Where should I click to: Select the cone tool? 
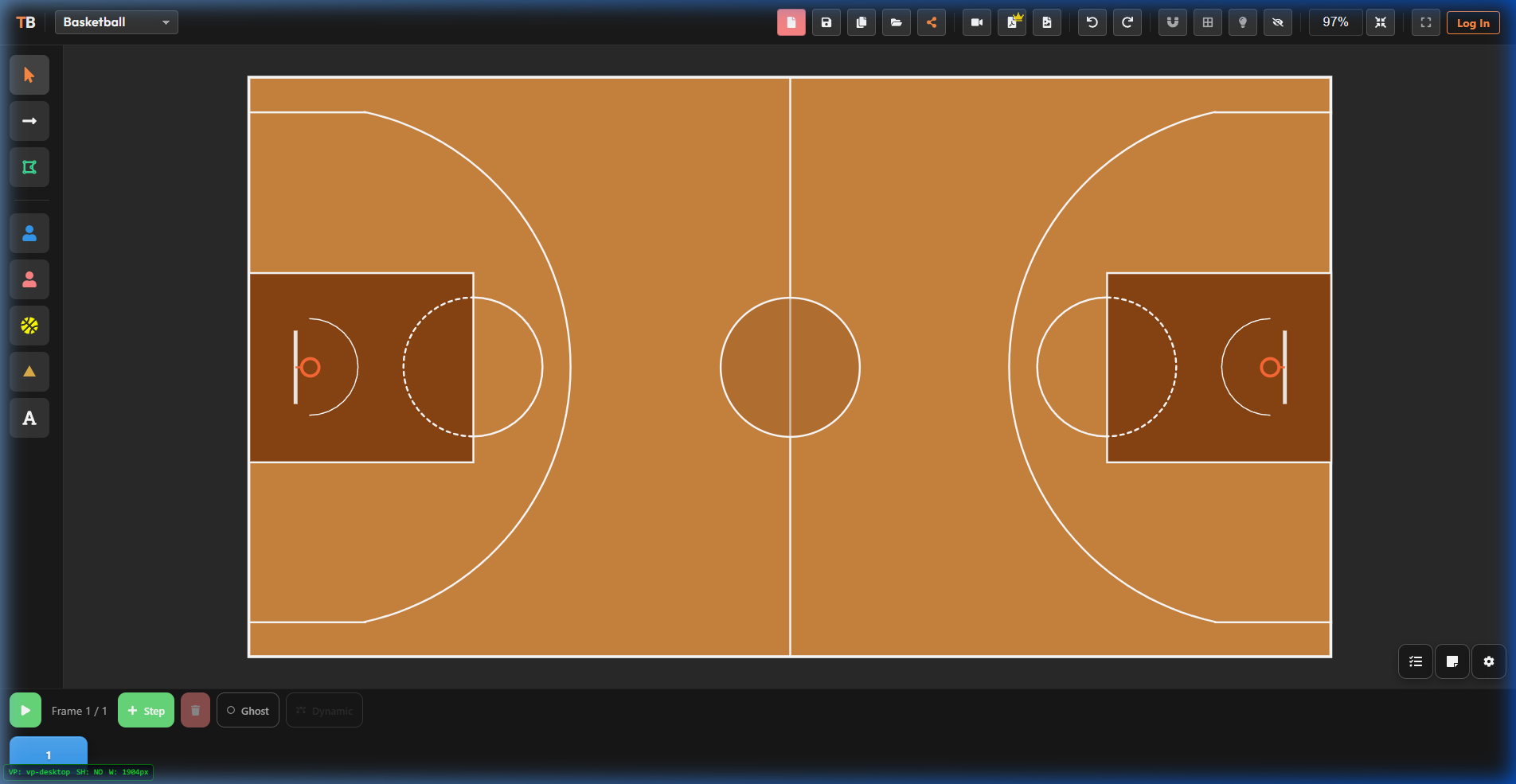point(29,372)
